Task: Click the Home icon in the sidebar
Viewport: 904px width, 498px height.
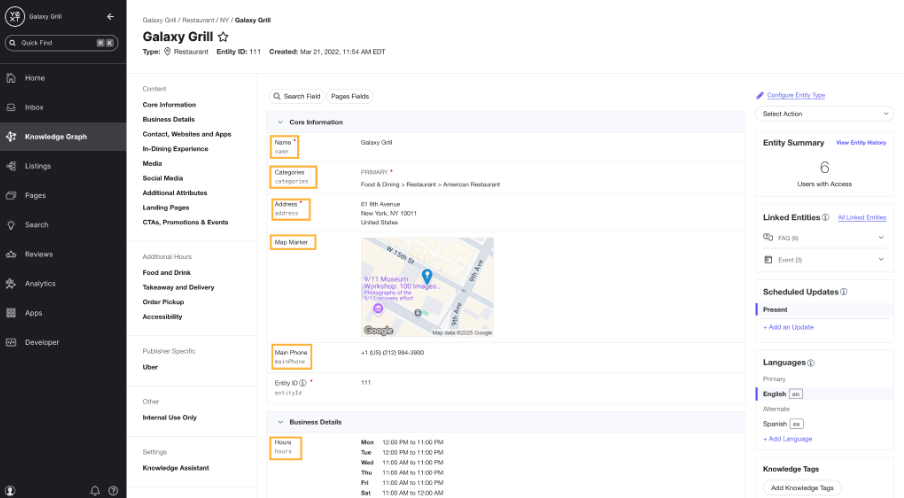Action: click(11, 78)
